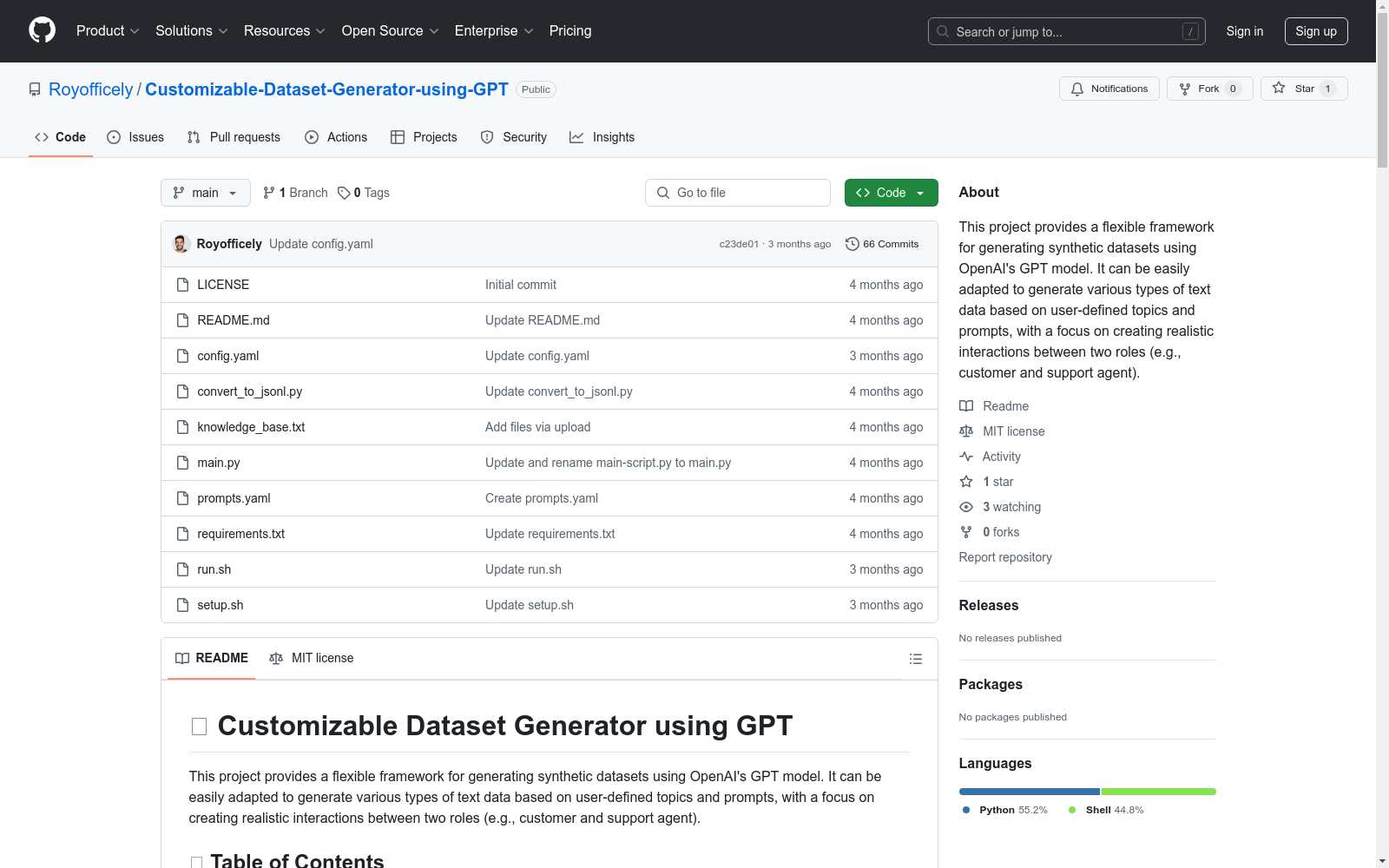Click the file icon next to setup.sh
Screen dimensions: 1389x868
tap(182, 605)
